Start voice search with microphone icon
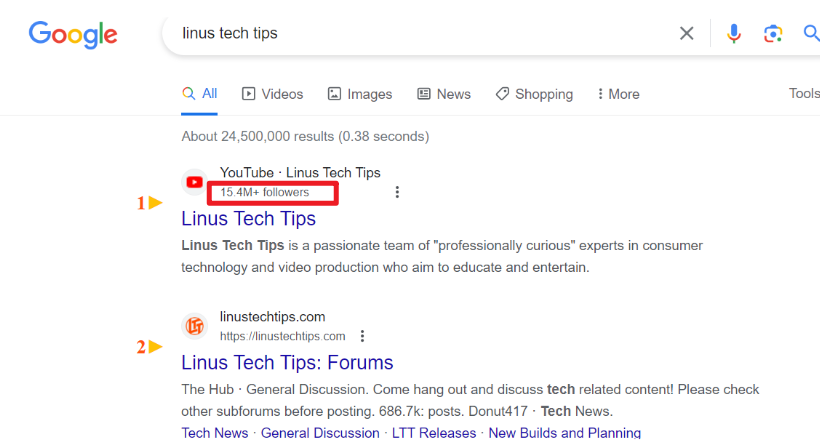820x442 pixels. point(734,34)
